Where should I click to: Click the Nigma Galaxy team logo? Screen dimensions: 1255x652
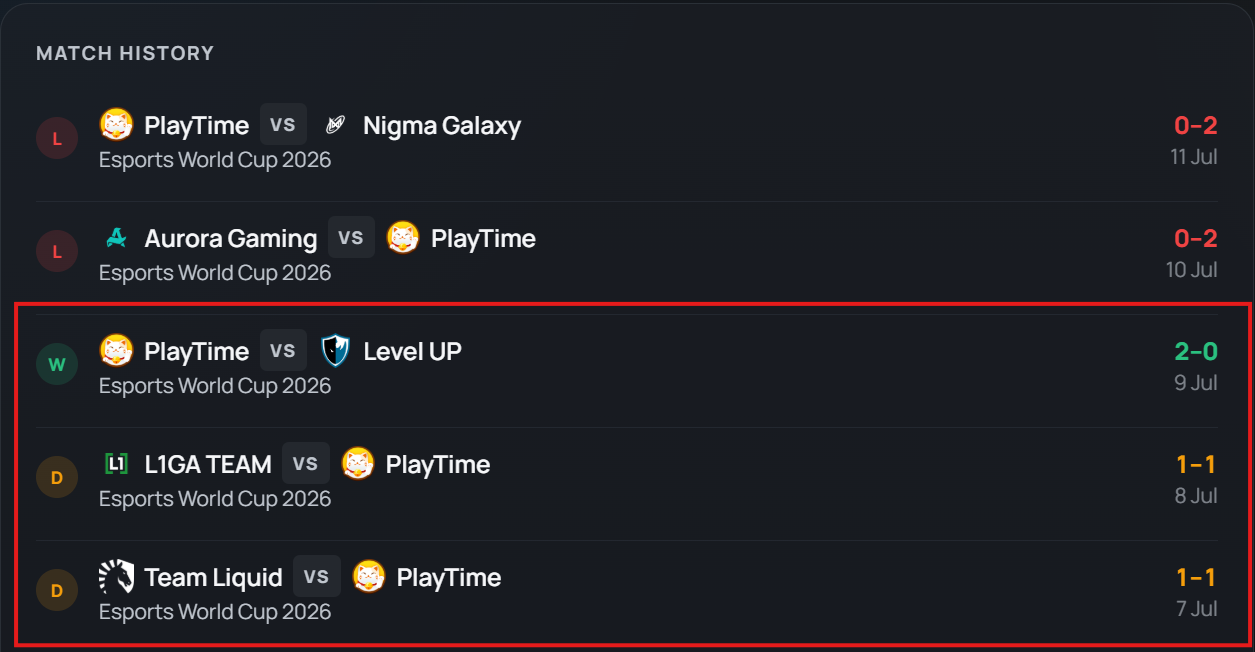[x=335, y=125]
